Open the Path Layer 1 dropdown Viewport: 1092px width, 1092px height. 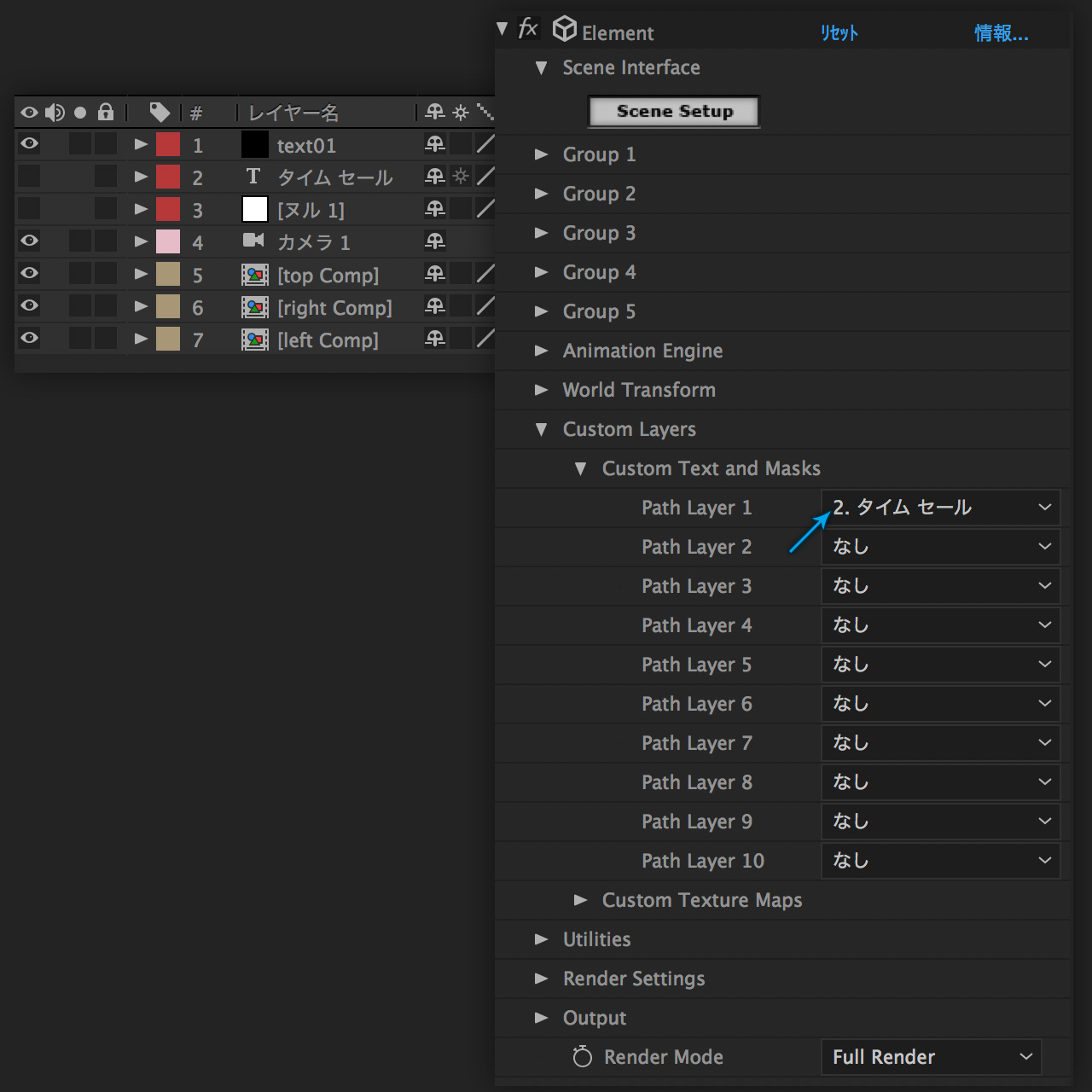(x=940, y=508)
